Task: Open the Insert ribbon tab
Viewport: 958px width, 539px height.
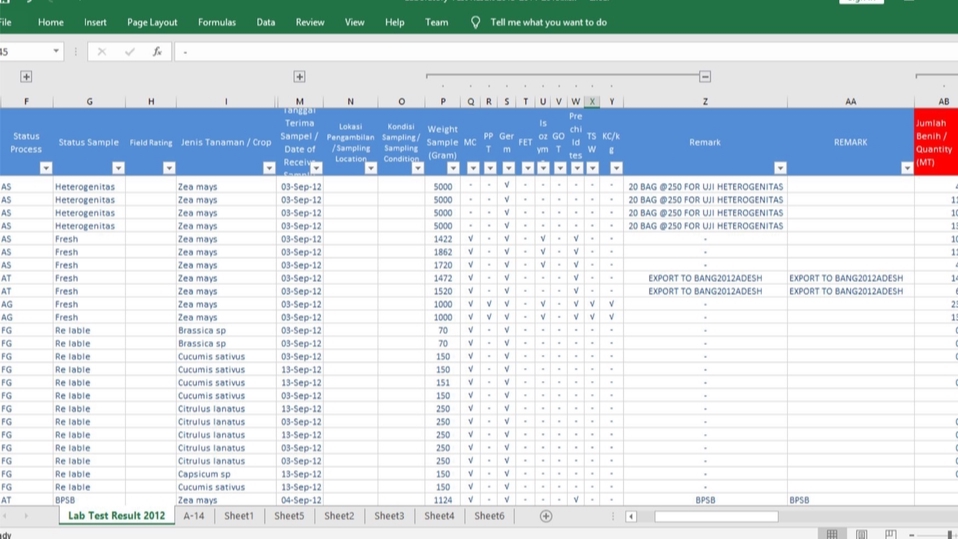Action: click(95, 23)
